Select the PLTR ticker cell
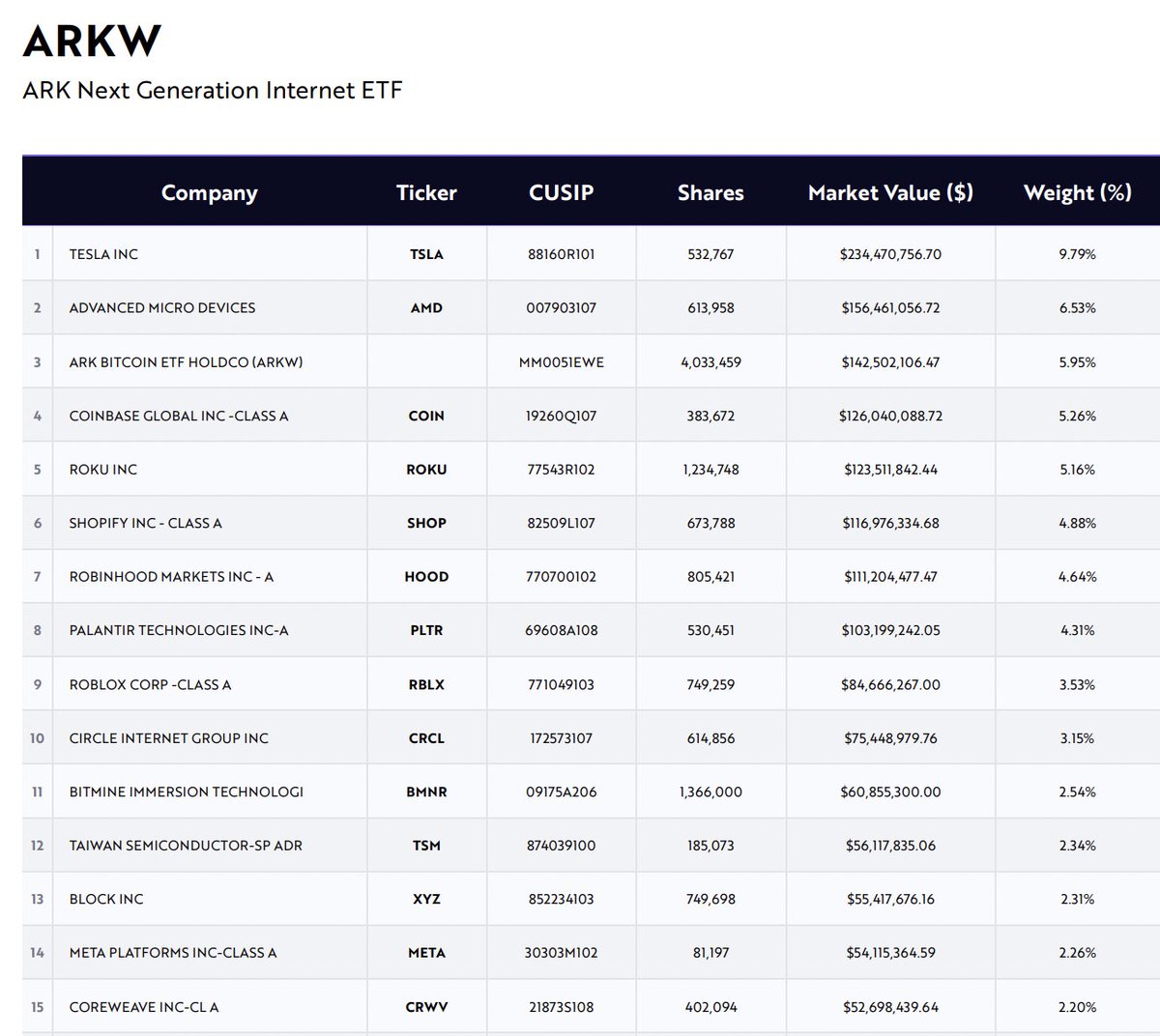 [426, 630]
